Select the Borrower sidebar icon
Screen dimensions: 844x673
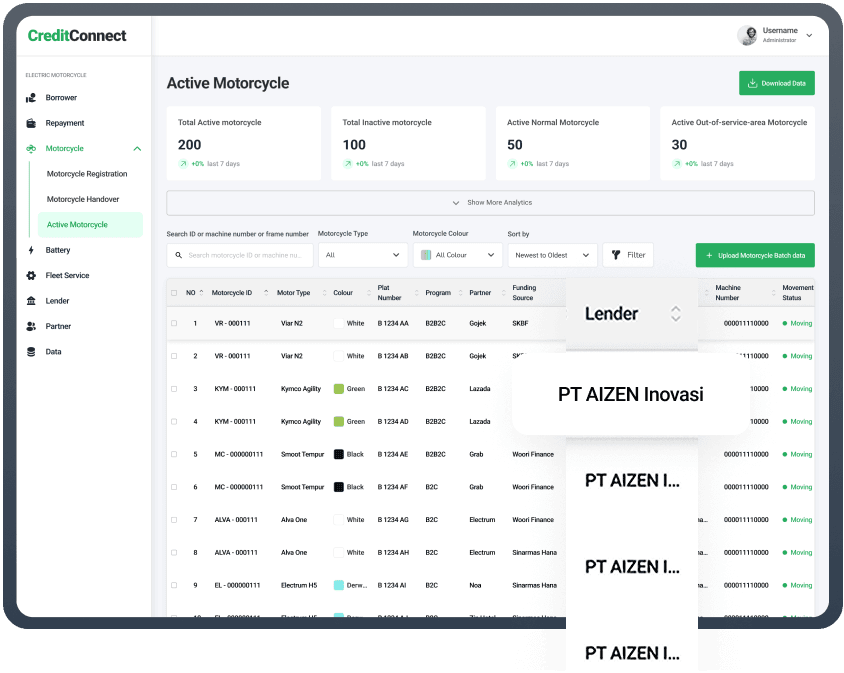pyautogui.click(x=32, y=97)
